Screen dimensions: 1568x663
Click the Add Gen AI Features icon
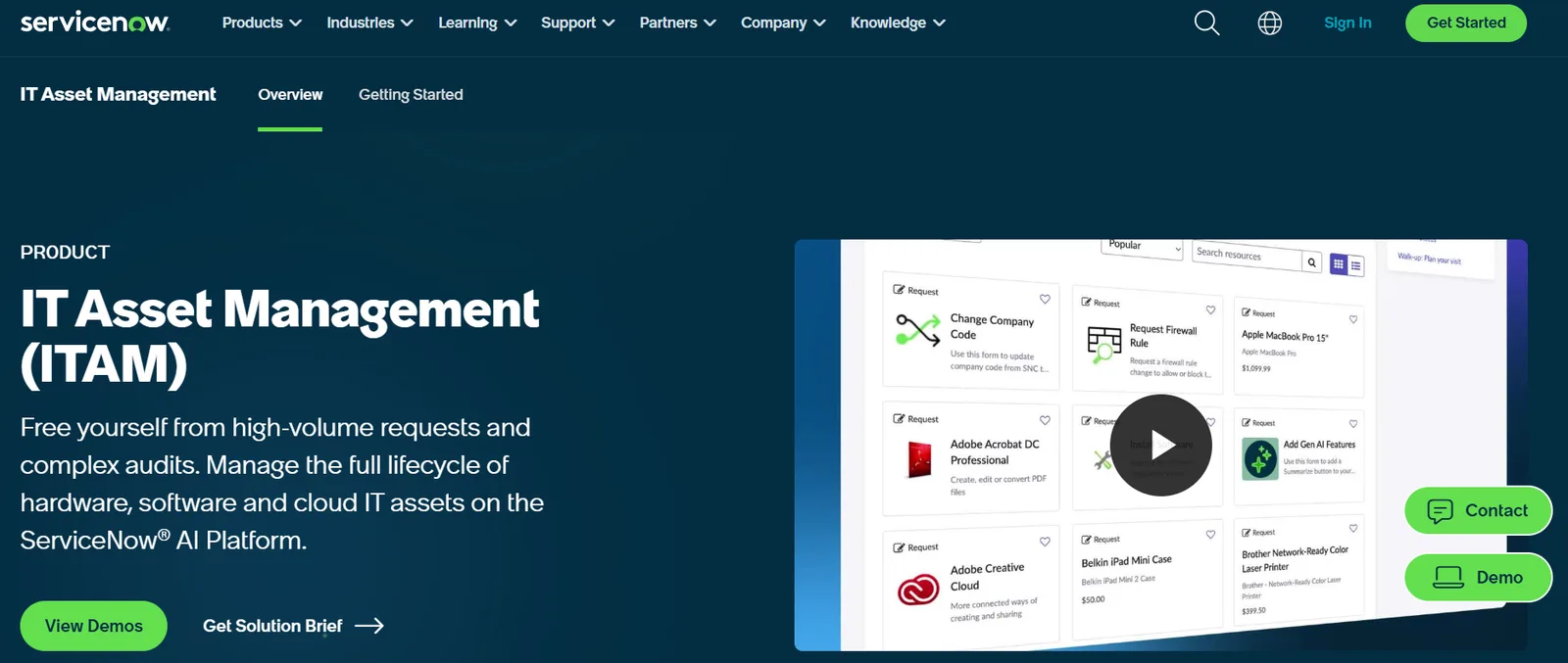coord(1260,458)
